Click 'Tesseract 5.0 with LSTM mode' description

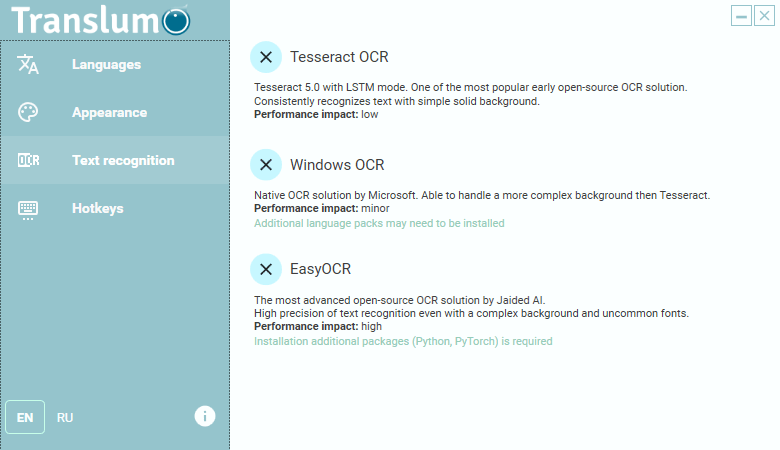point(471,88)
